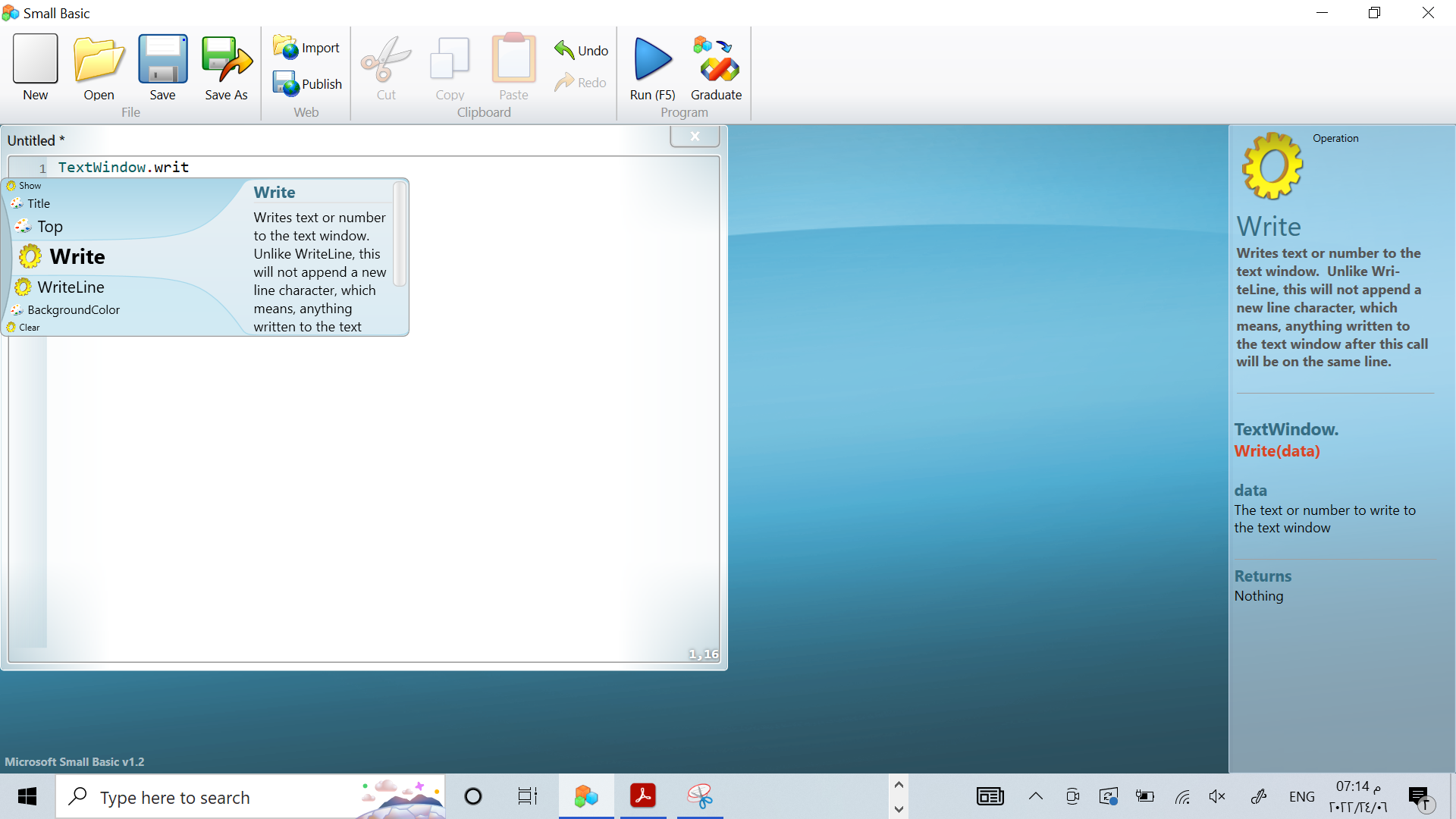
Task: Open Cortana from the taskbar
Action: 473,796
